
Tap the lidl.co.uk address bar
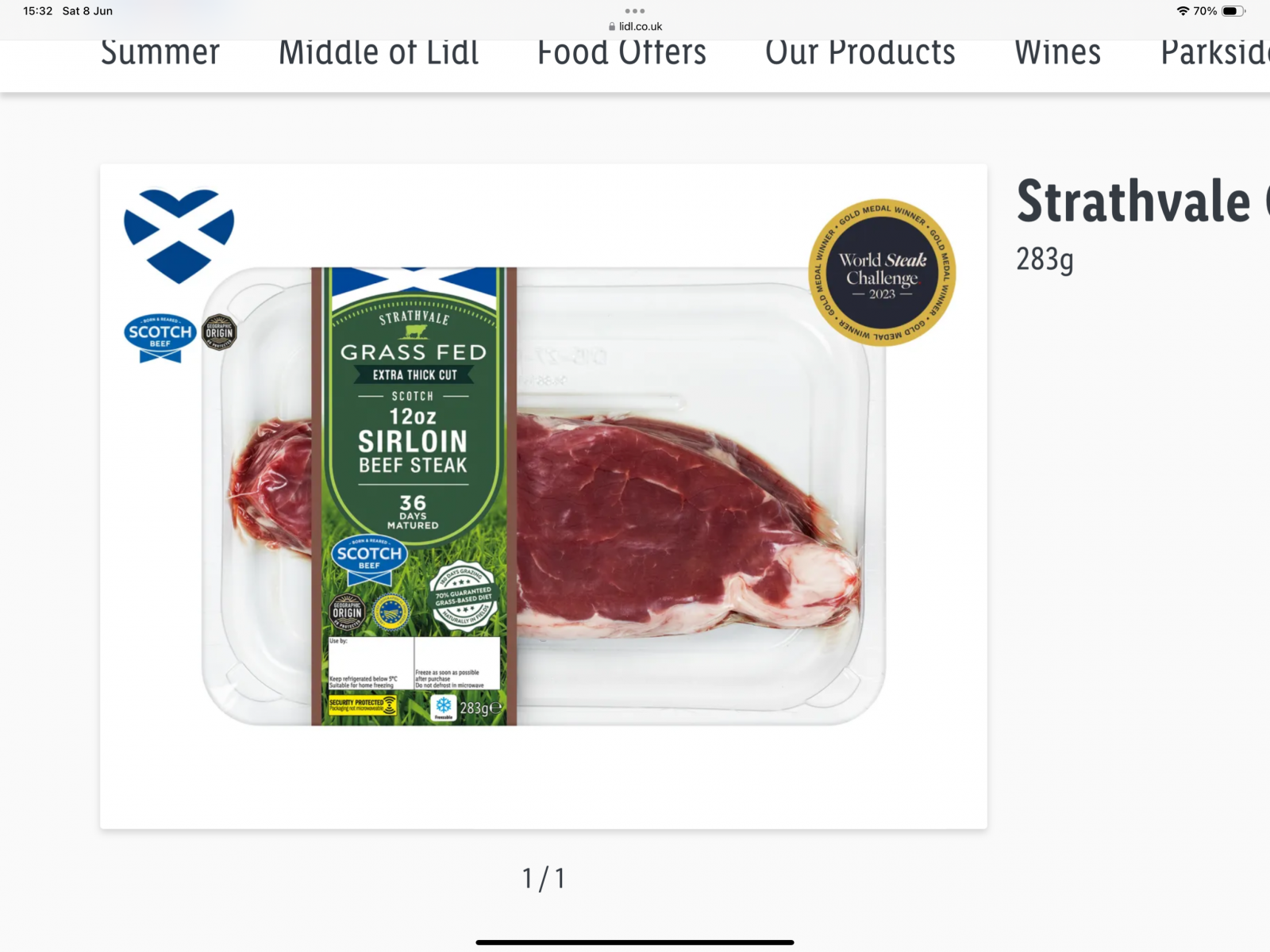coord(635,26)
